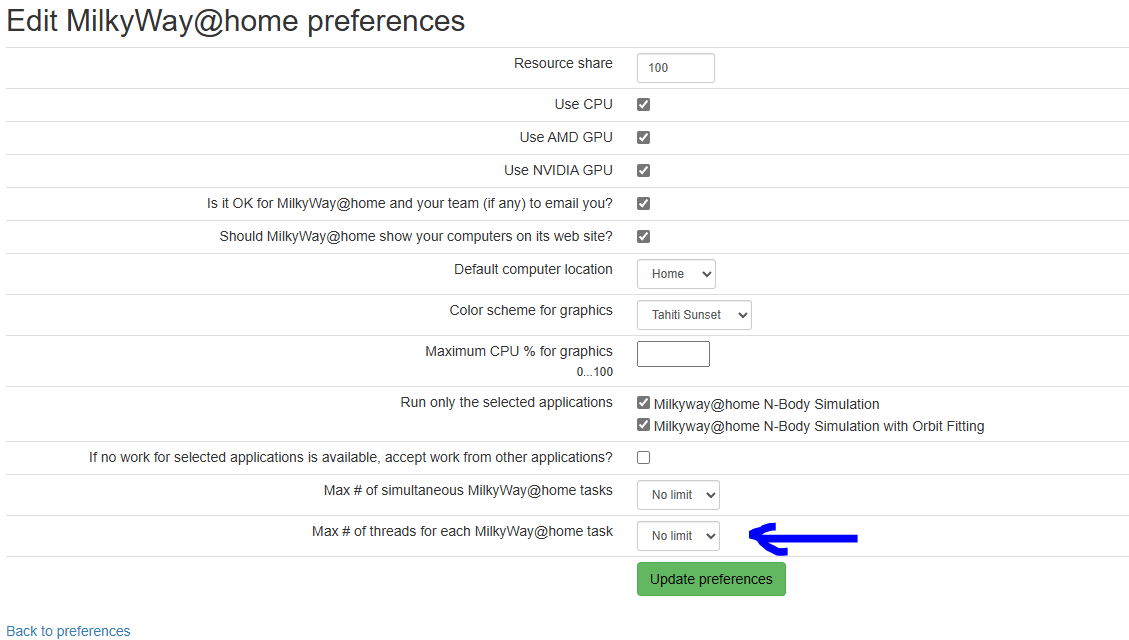
Task: Uncheck the Use CPU checkbox
Action: pos(644,104)
